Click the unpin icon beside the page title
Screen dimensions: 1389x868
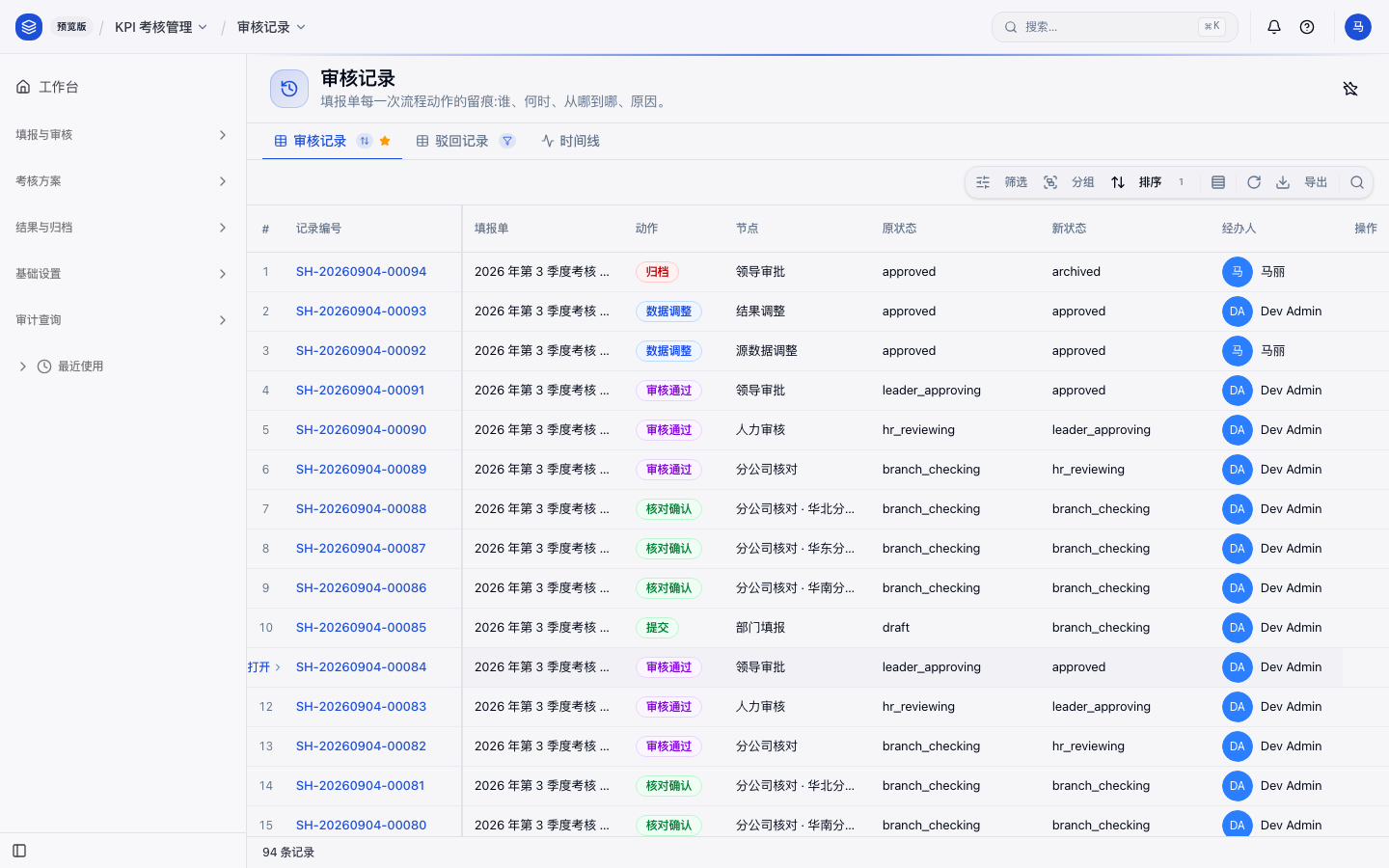1350,89
